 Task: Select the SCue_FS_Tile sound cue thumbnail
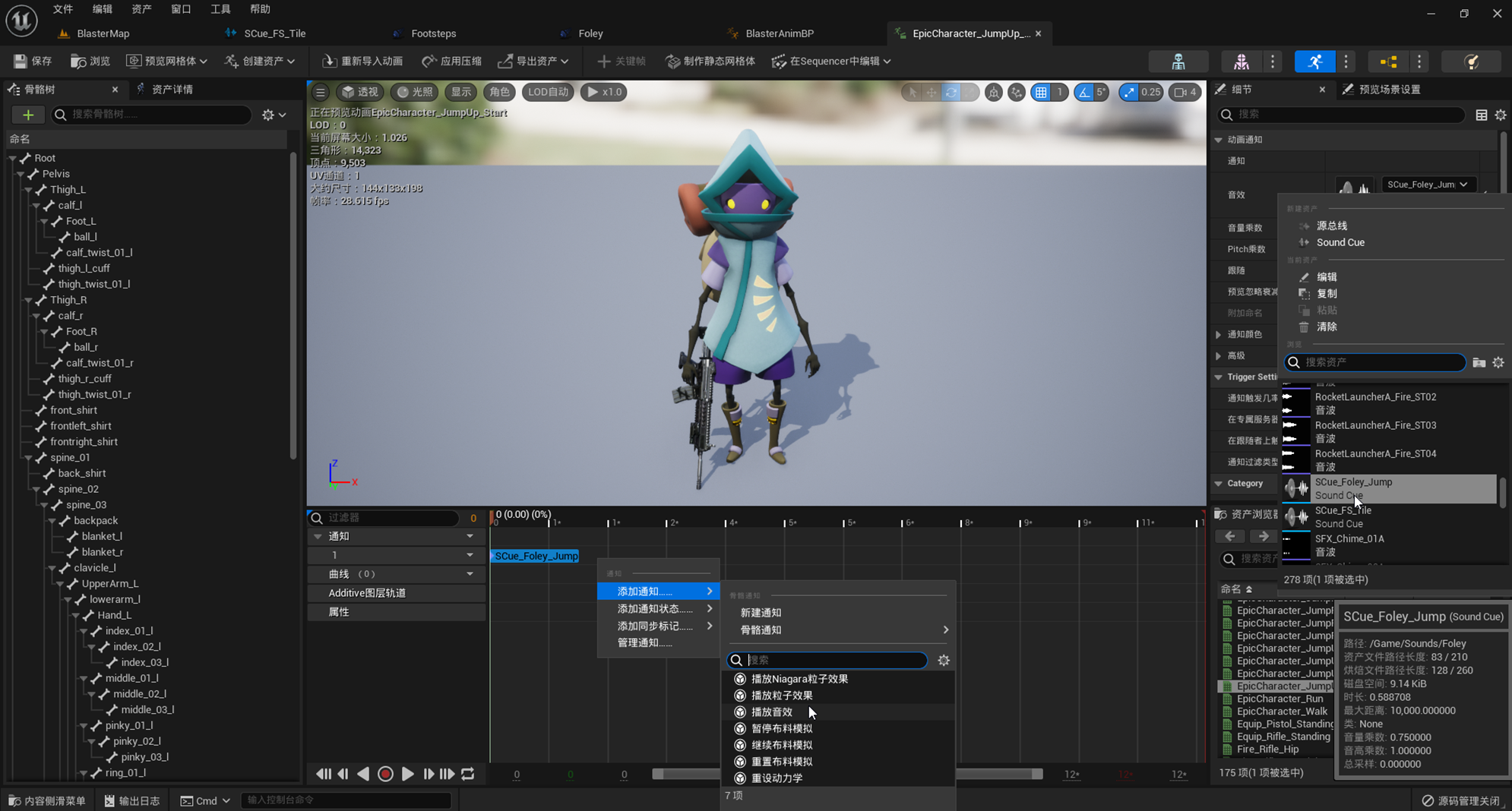1296,517
